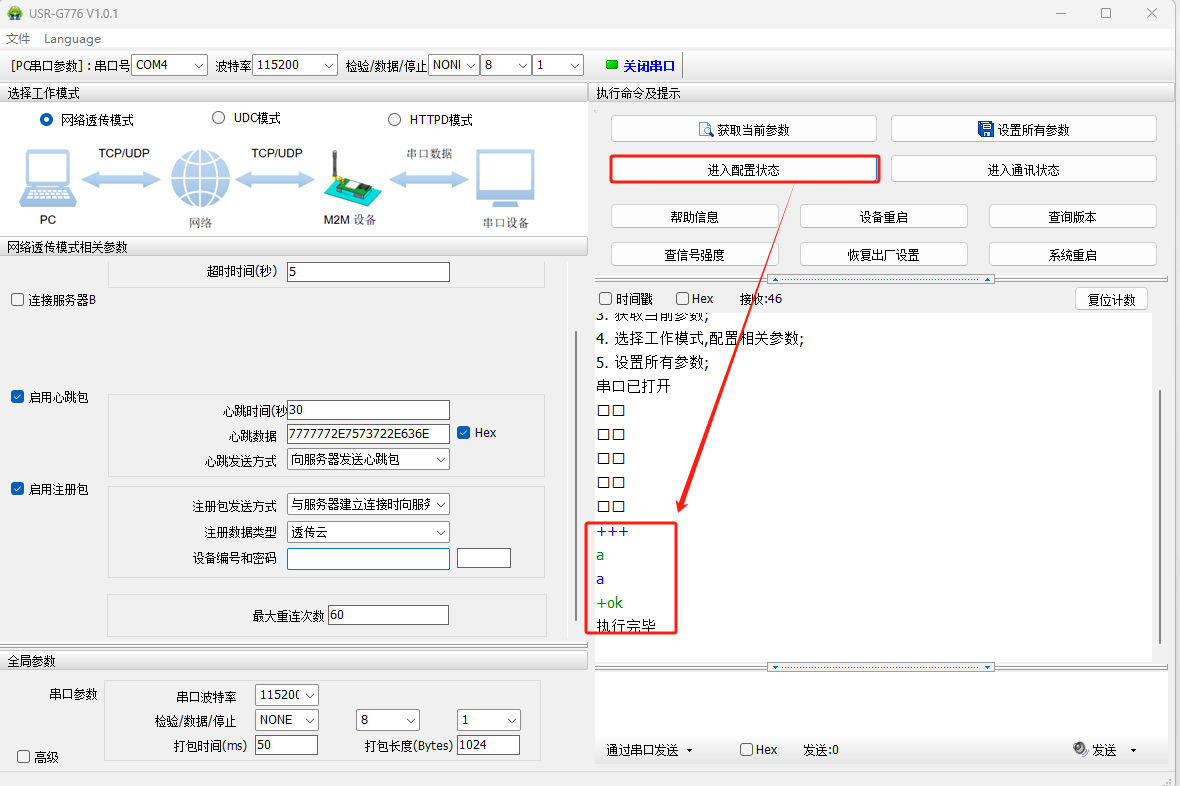Click the 串口设备 monitor icon
This screenshot has height=786, width=1180.
click(505, 180)
